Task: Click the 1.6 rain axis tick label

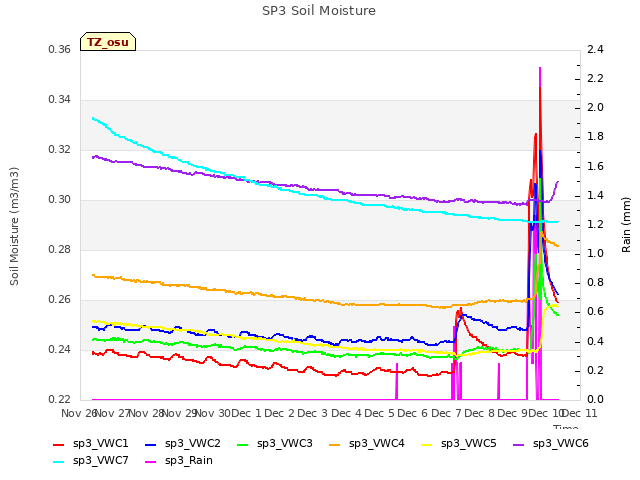Action: [x=595, y=167]
